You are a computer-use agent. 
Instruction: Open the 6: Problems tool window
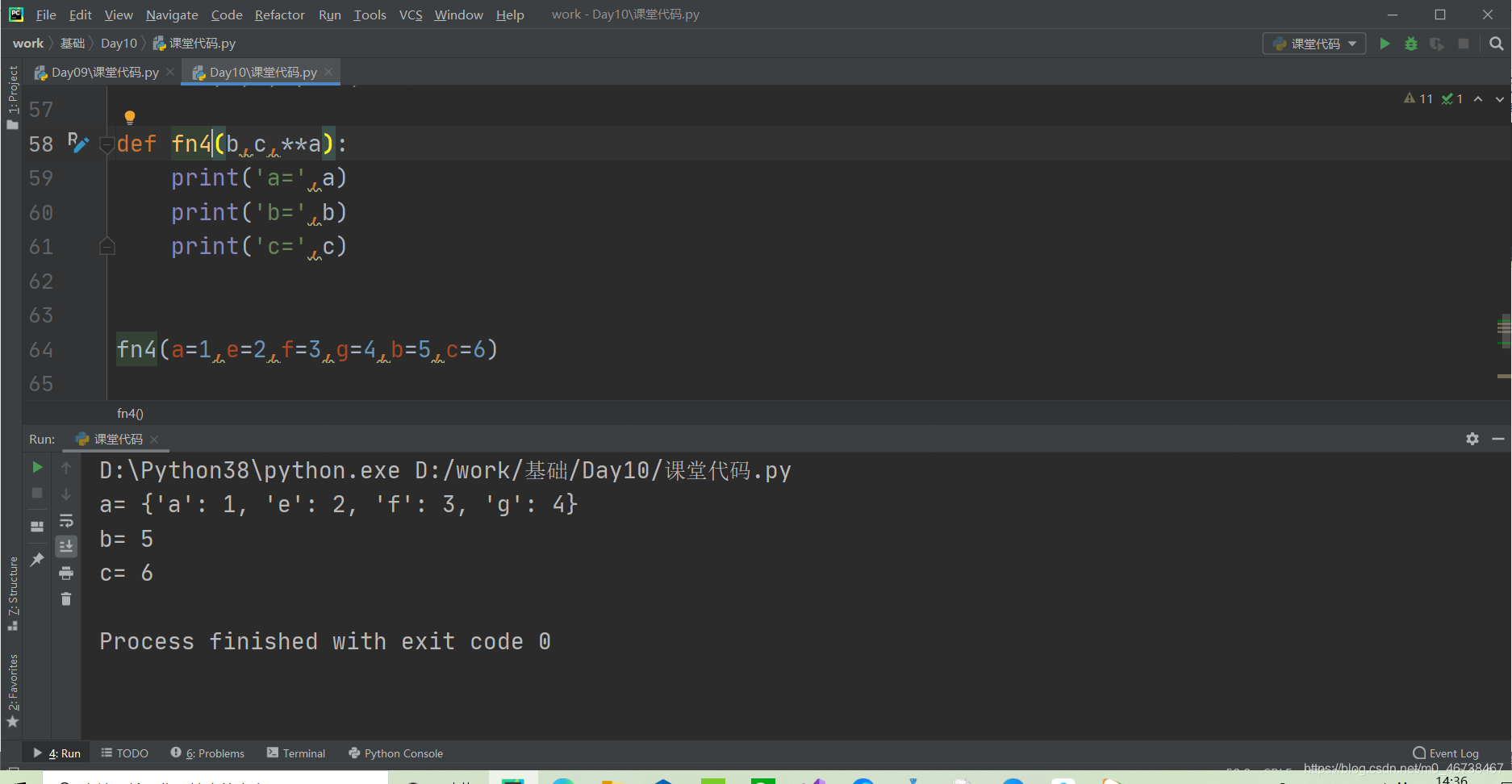(207, 753)
